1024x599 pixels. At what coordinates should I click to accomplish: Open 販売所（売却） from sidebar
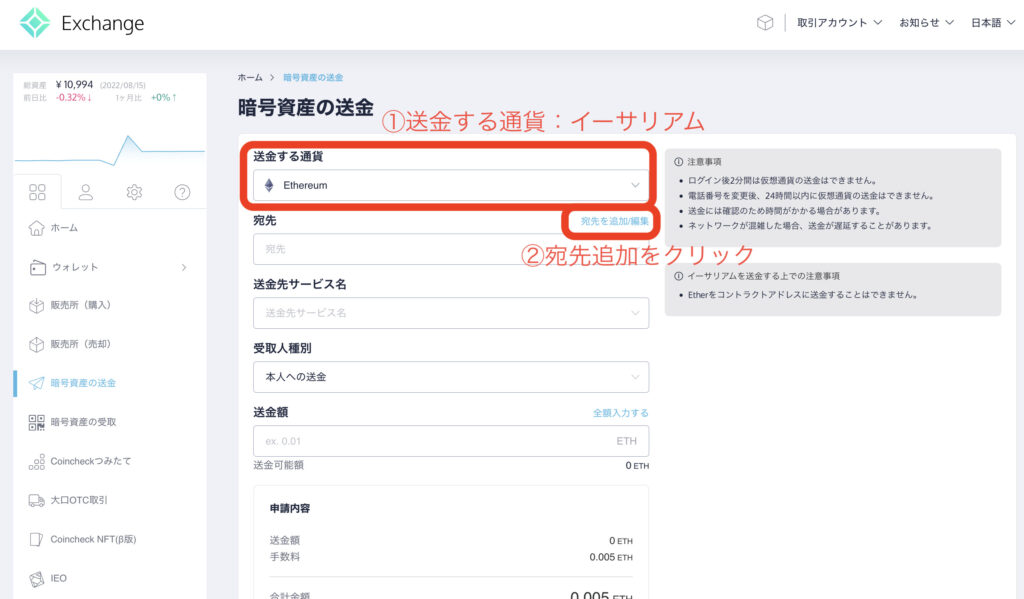[80, 344]
